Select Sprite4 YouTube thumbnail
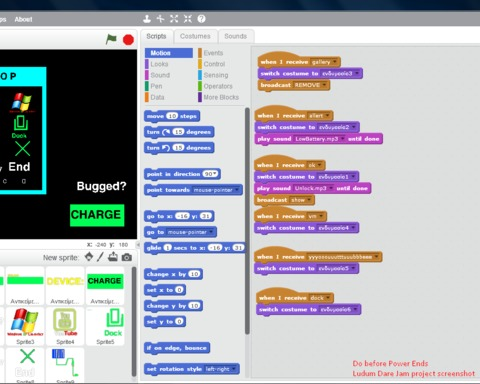The width and height of the screenshot is (480, 384). pos(65,326)
